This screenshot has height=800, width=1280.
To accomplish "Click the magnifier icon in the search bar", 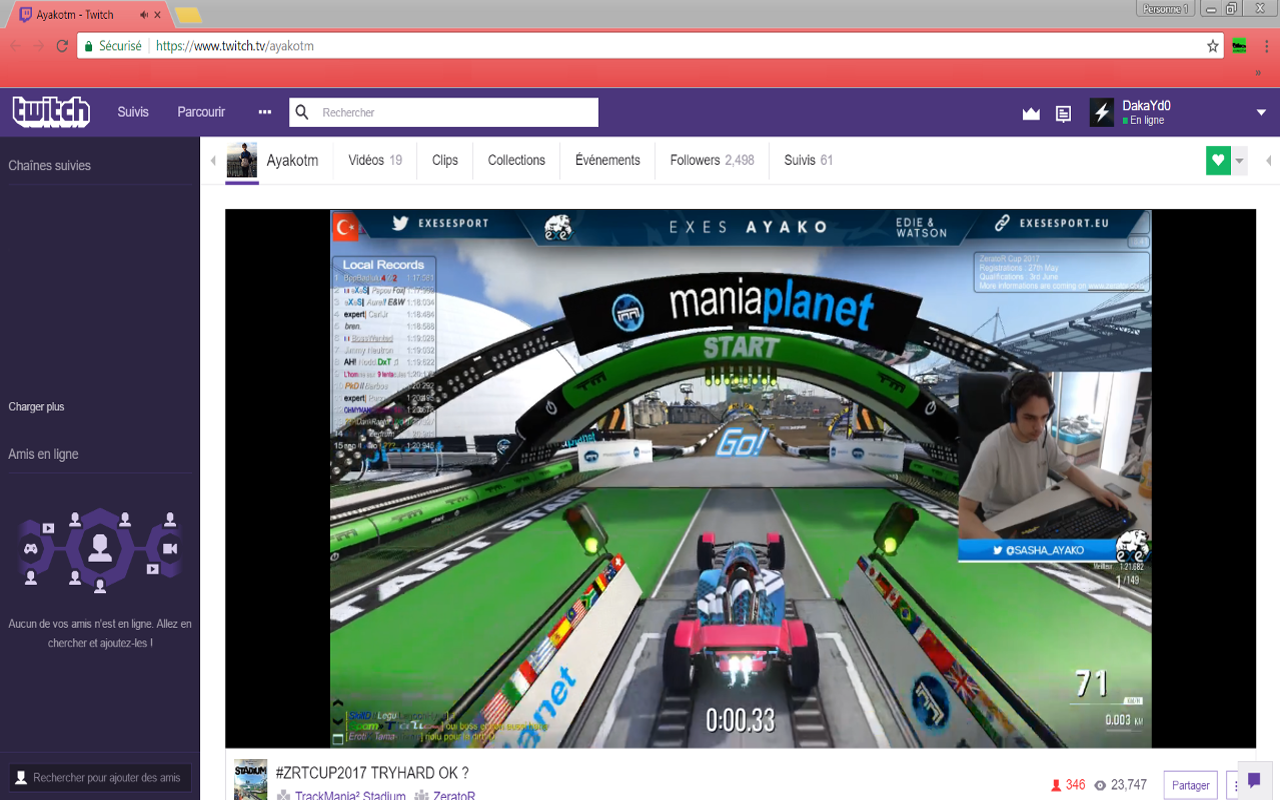I will tap(303, 113).
